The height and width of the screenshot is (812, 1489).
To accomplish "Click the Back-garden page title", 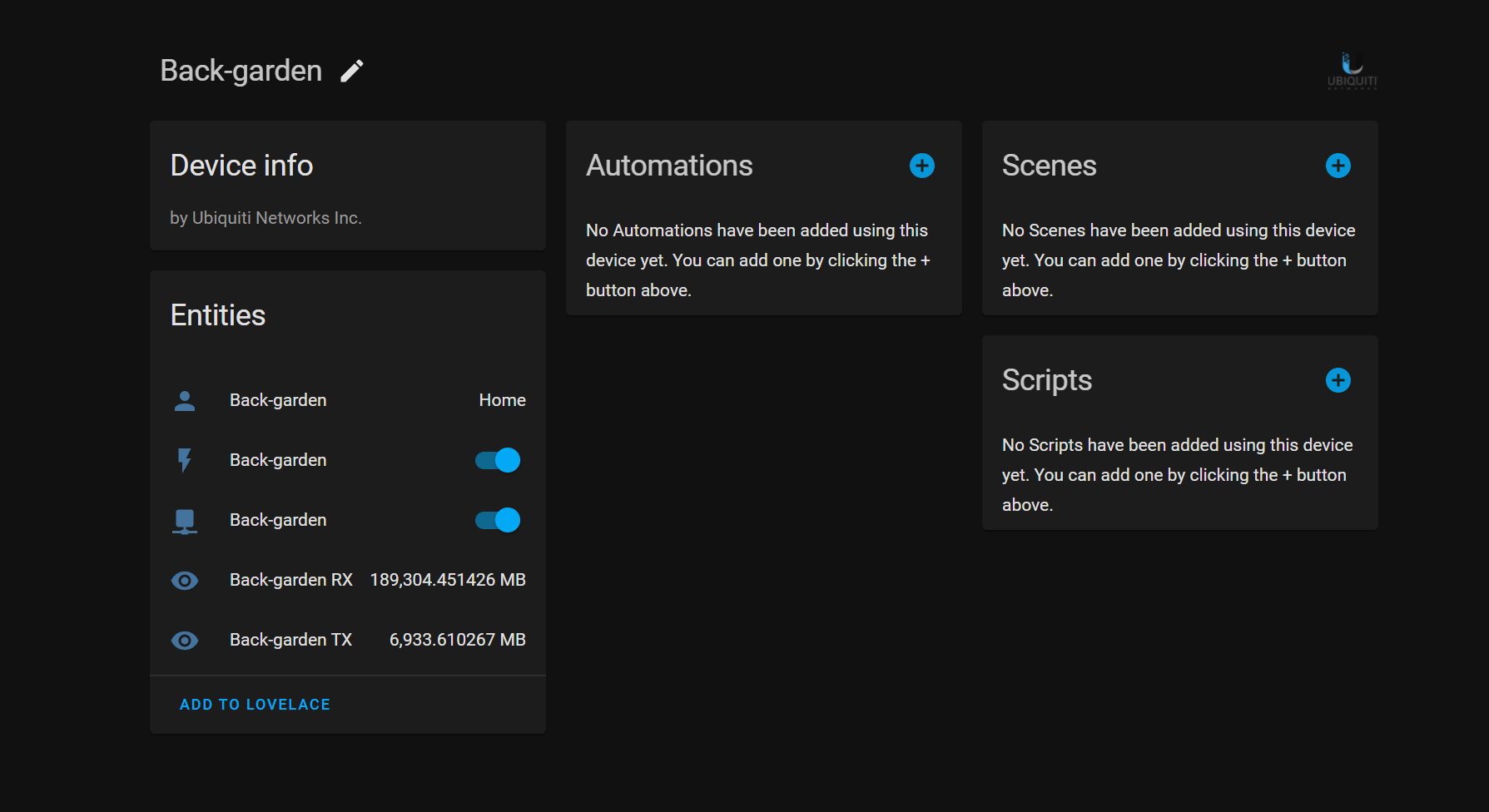I will [x=241, y=71].
